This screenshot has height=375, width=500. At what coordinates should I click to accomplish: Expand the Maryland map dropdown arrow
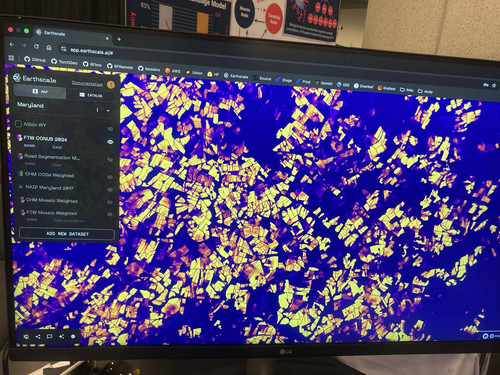click(108, 111)
